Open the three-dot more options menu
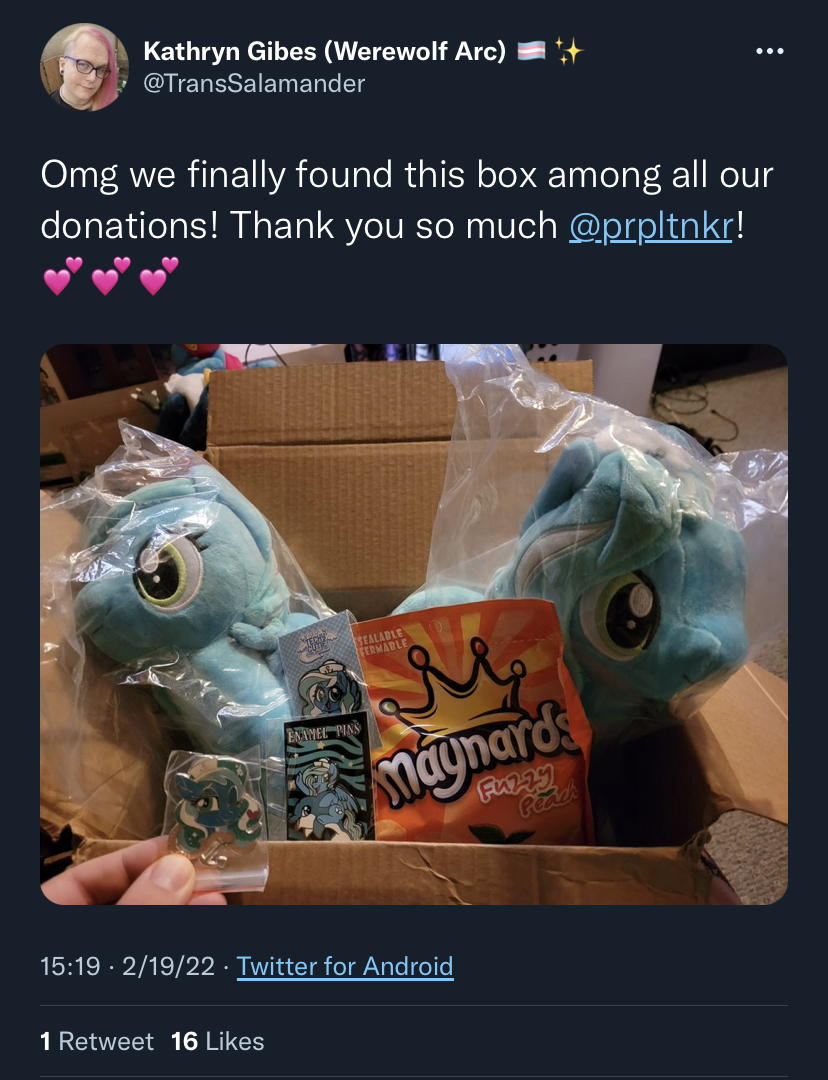 tap(769, 51)
